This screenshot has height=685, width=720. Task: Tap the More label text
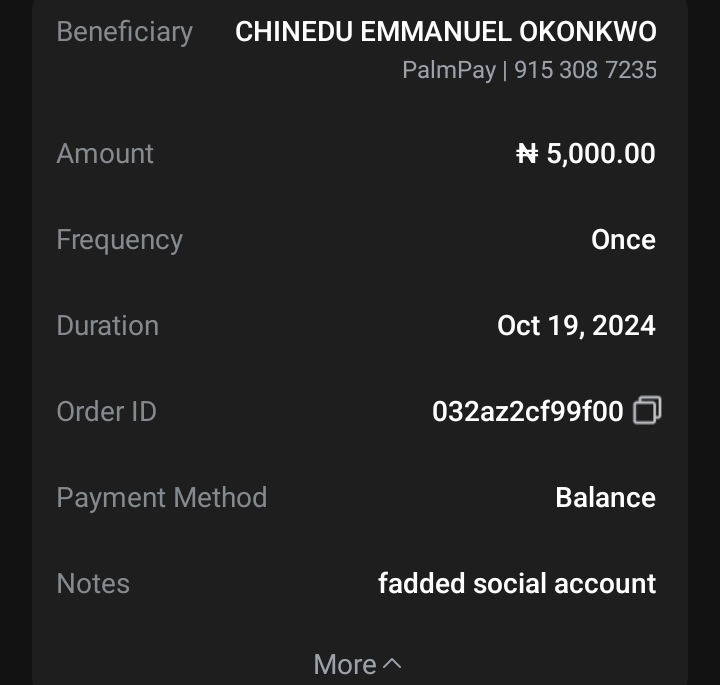tap(344, 664)
